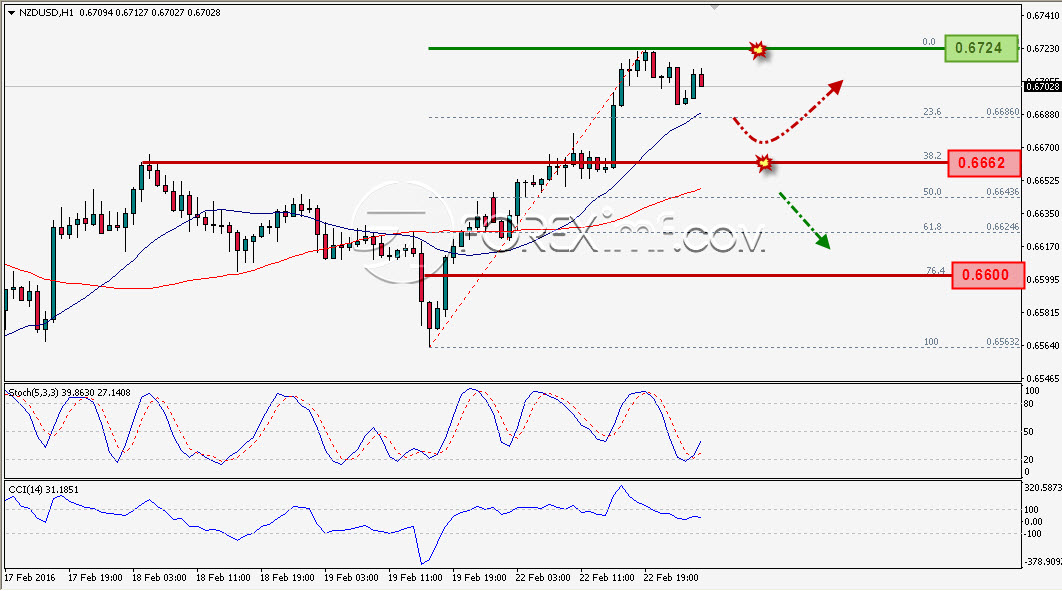1062x591 pixels.
Task: Click the Fibonacci 50.0 level label
Action: 932,192
